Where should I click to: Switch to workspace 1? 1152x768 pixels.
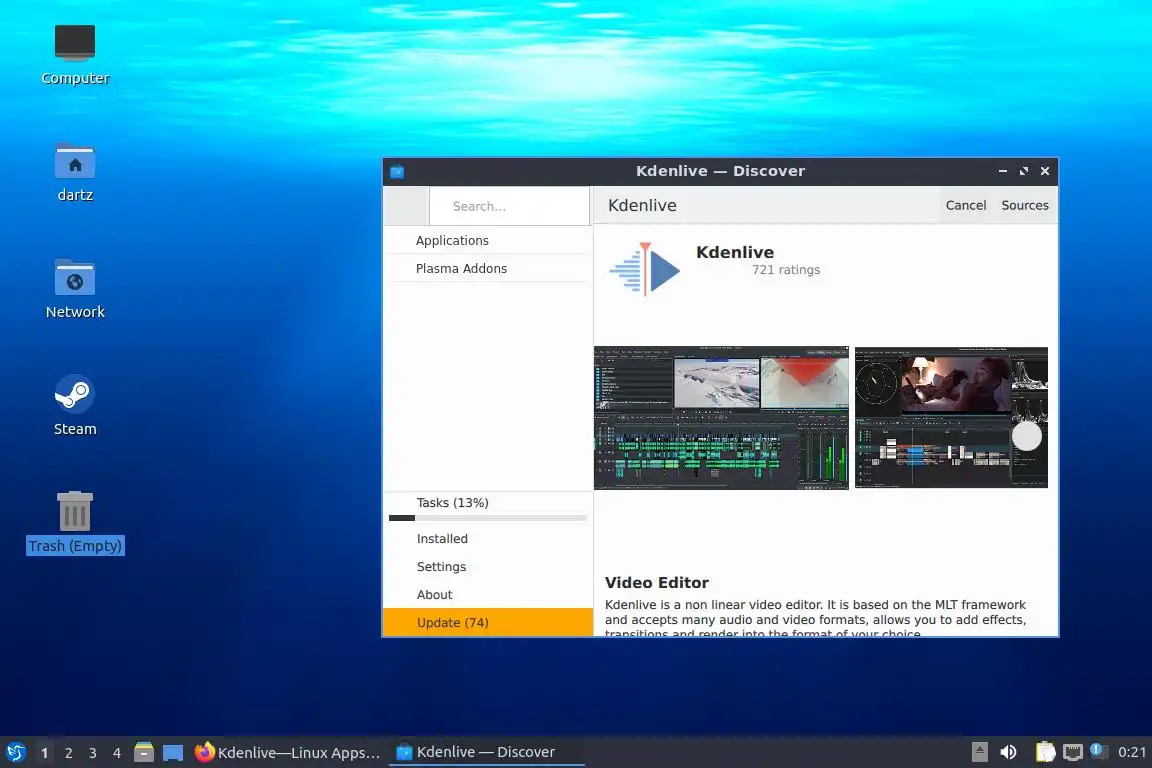click(x=44, y=753)
